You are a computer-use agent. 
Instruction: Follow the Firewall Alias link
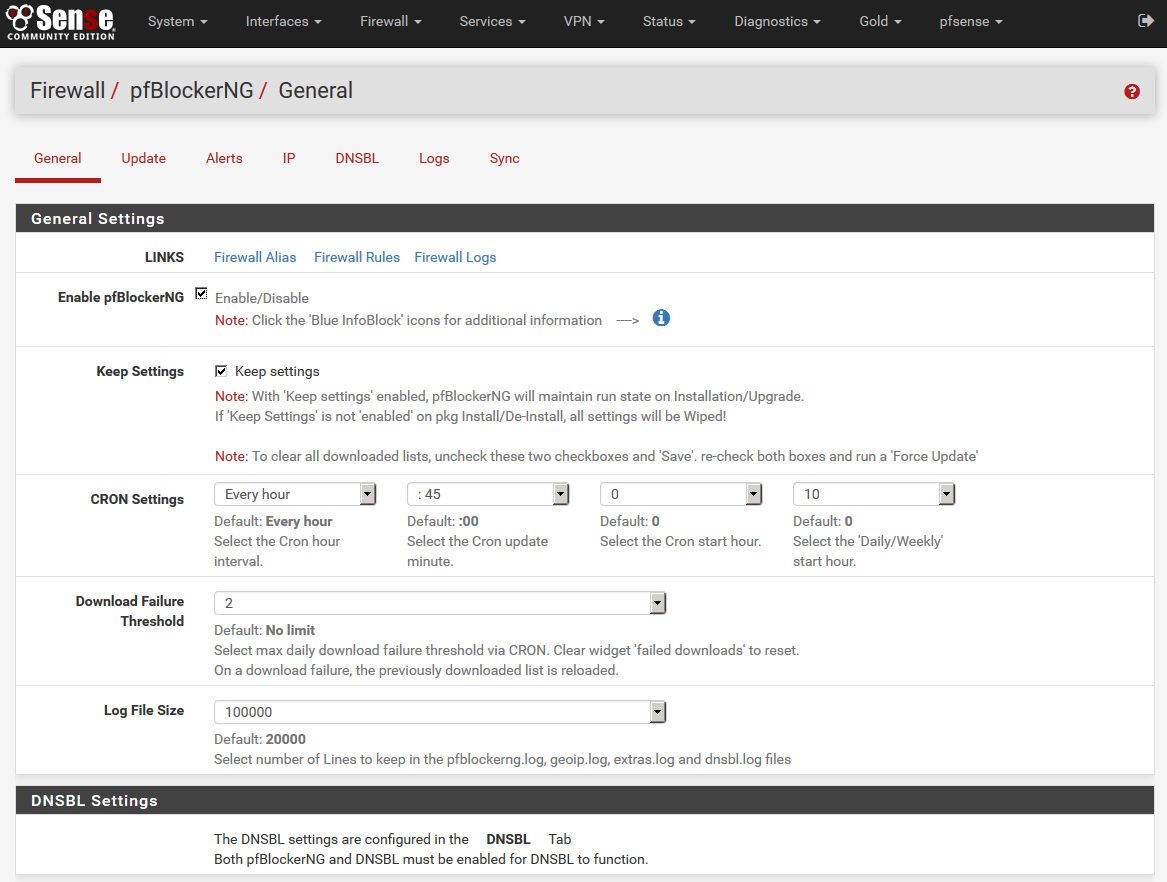[255, 257]
